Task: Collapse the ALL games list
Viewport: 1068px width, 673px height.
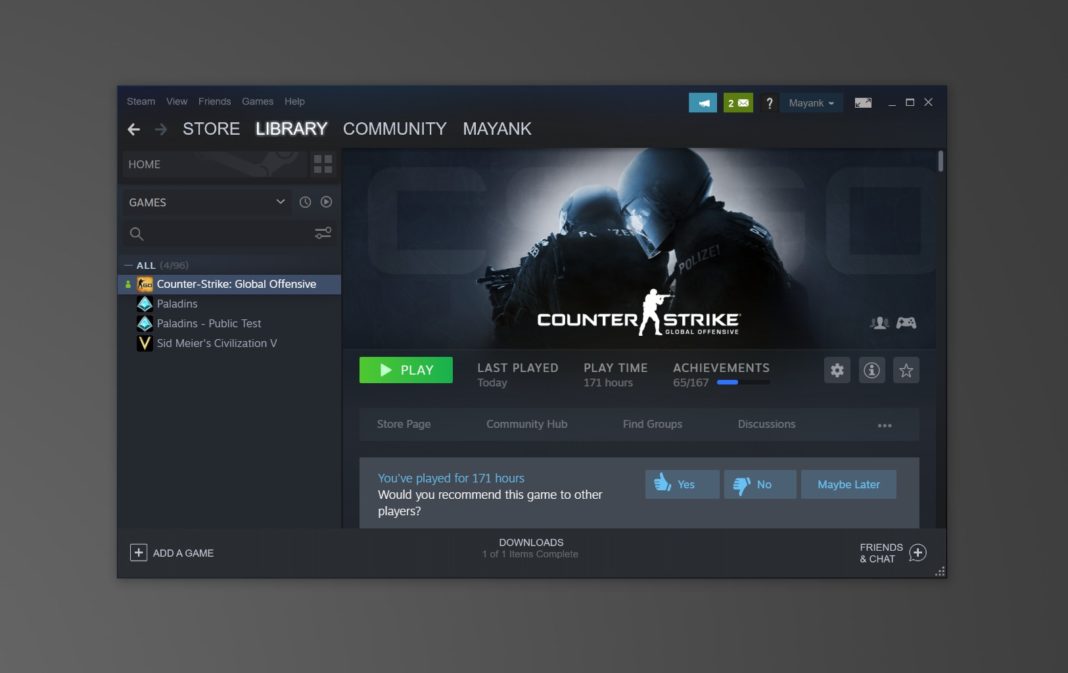Action: coord(129,264)
